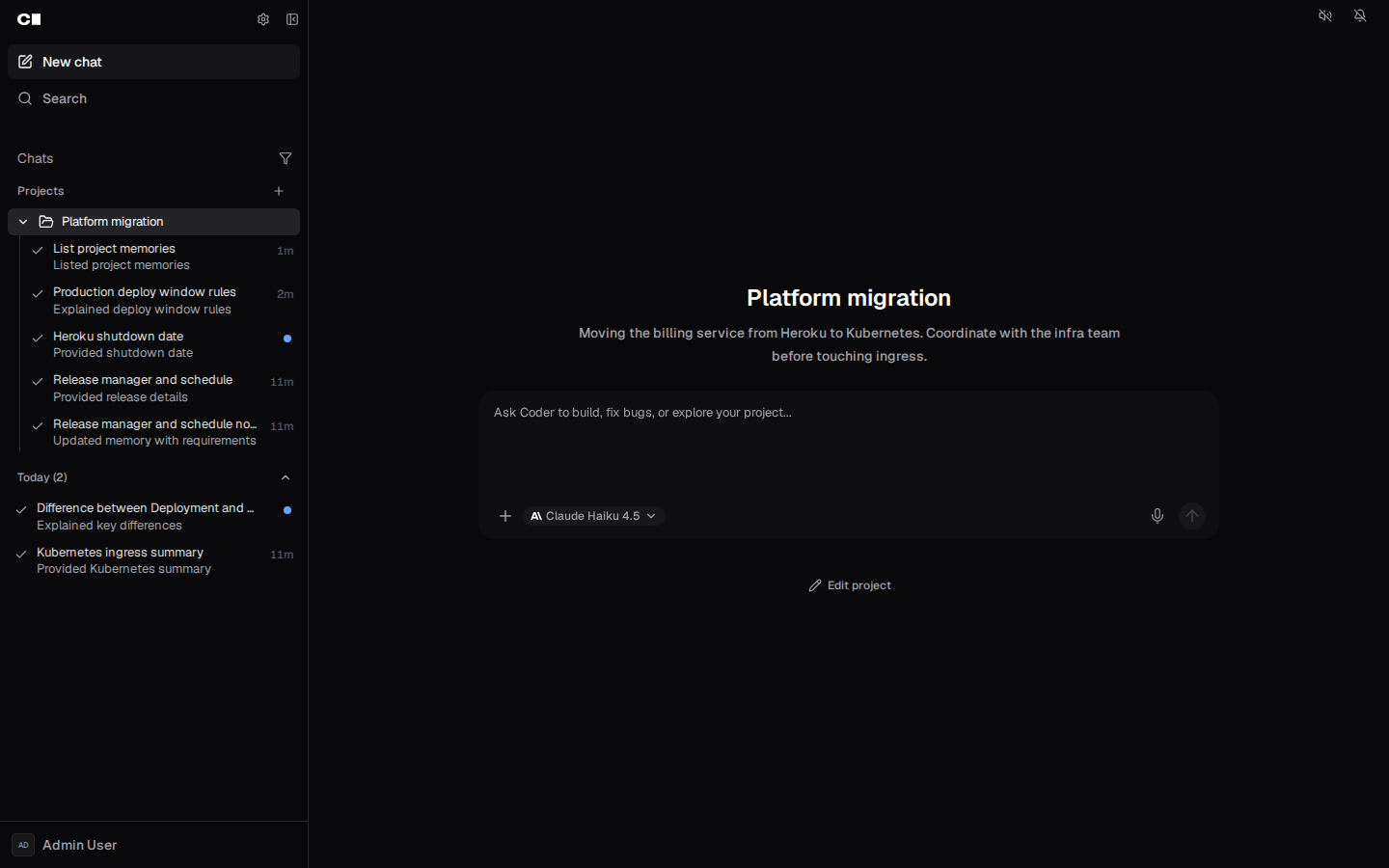
Task: Open the List project memories chat
Action: tap(161, 257)
